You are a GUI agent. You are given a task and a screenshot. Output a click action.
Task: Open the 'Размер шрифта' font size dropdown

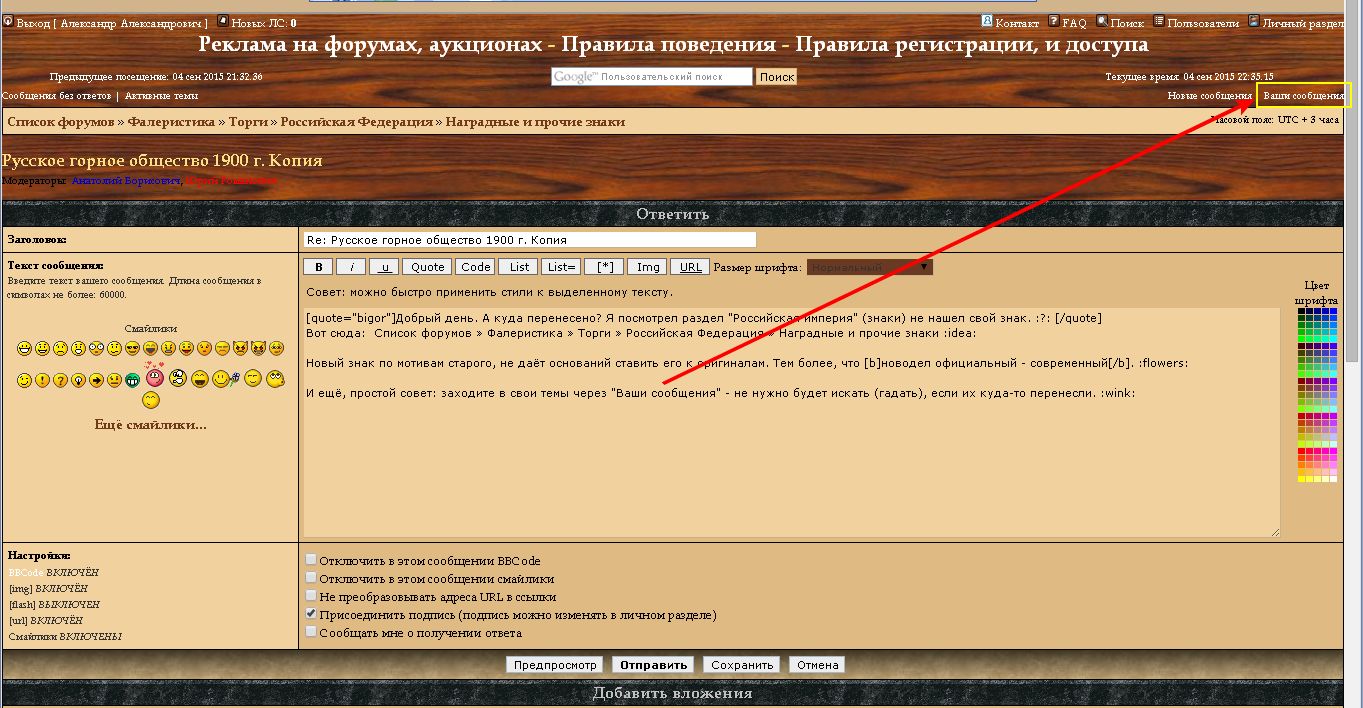point(869,267)
